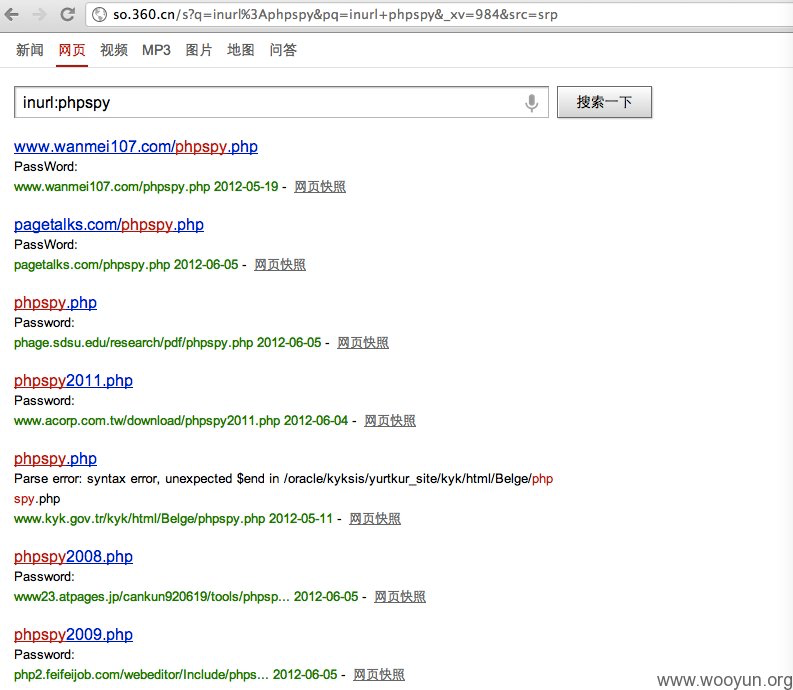Switch to the 视频 tab
The width and height of the screenshot is (793, 690).
(x=114, y=50)
